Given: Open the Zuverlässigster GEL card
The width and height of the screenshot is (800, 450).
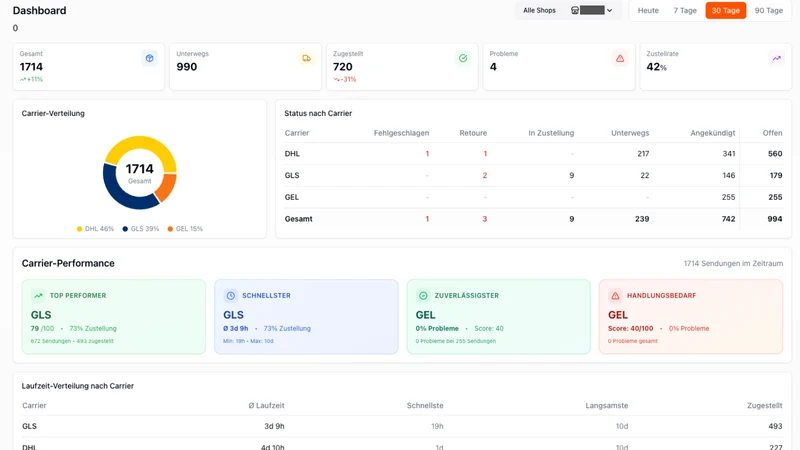Looking at the screenshot, I should click(498, 316).
